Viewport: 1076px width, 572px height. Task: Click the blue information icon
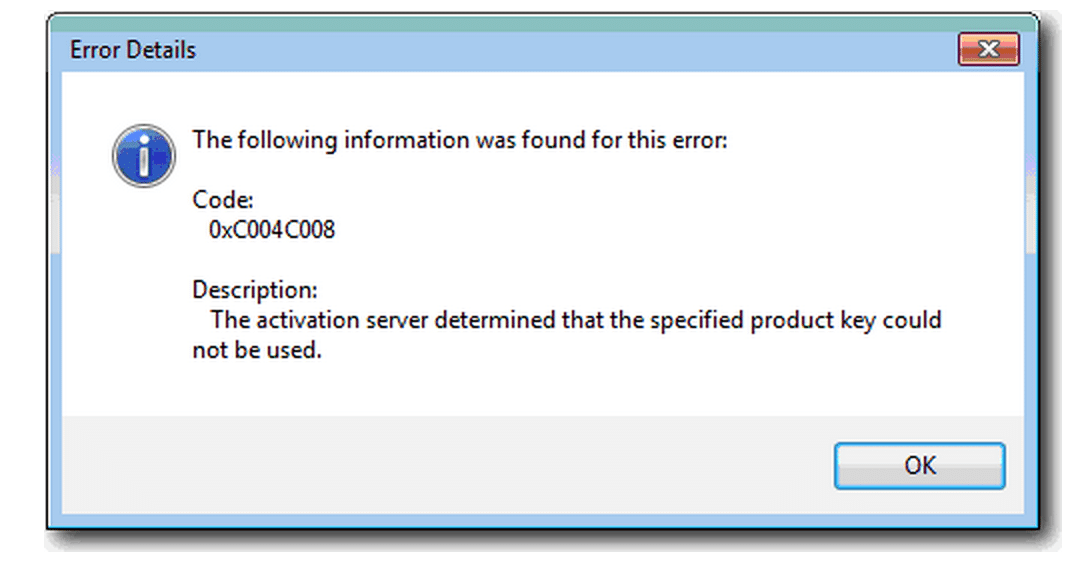point(143,156)
